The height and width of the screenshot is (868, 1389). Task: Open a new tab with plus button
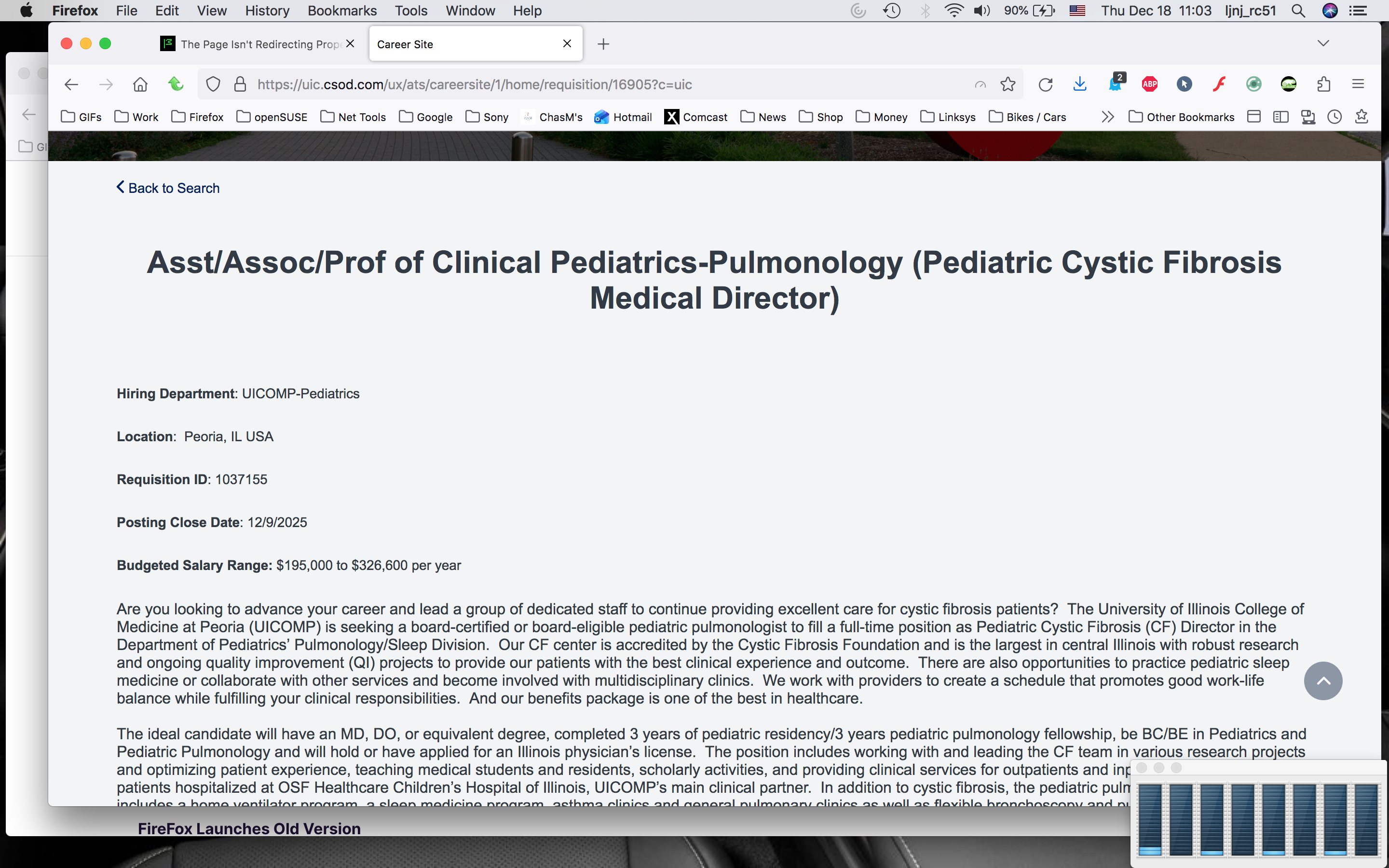pos(603,44)
